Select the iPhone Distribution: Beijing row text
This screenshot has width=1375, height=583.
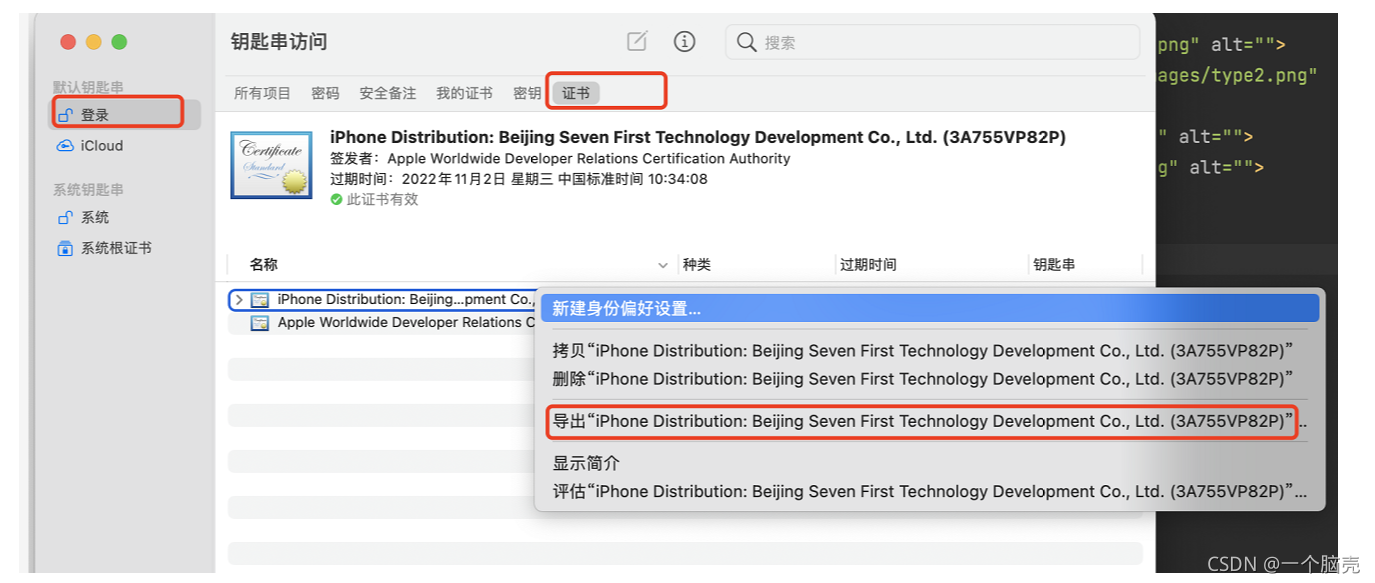point(406,300)
